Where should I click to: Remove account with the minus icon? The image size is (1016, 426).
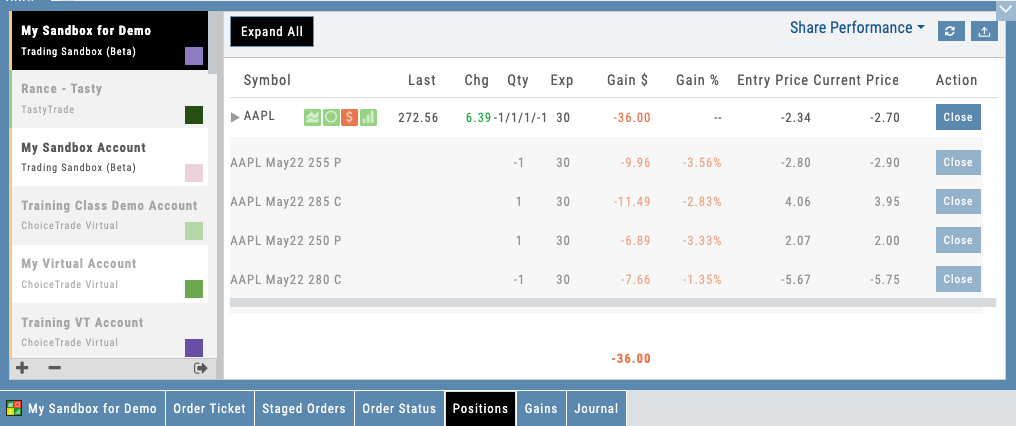pos(54,368)
